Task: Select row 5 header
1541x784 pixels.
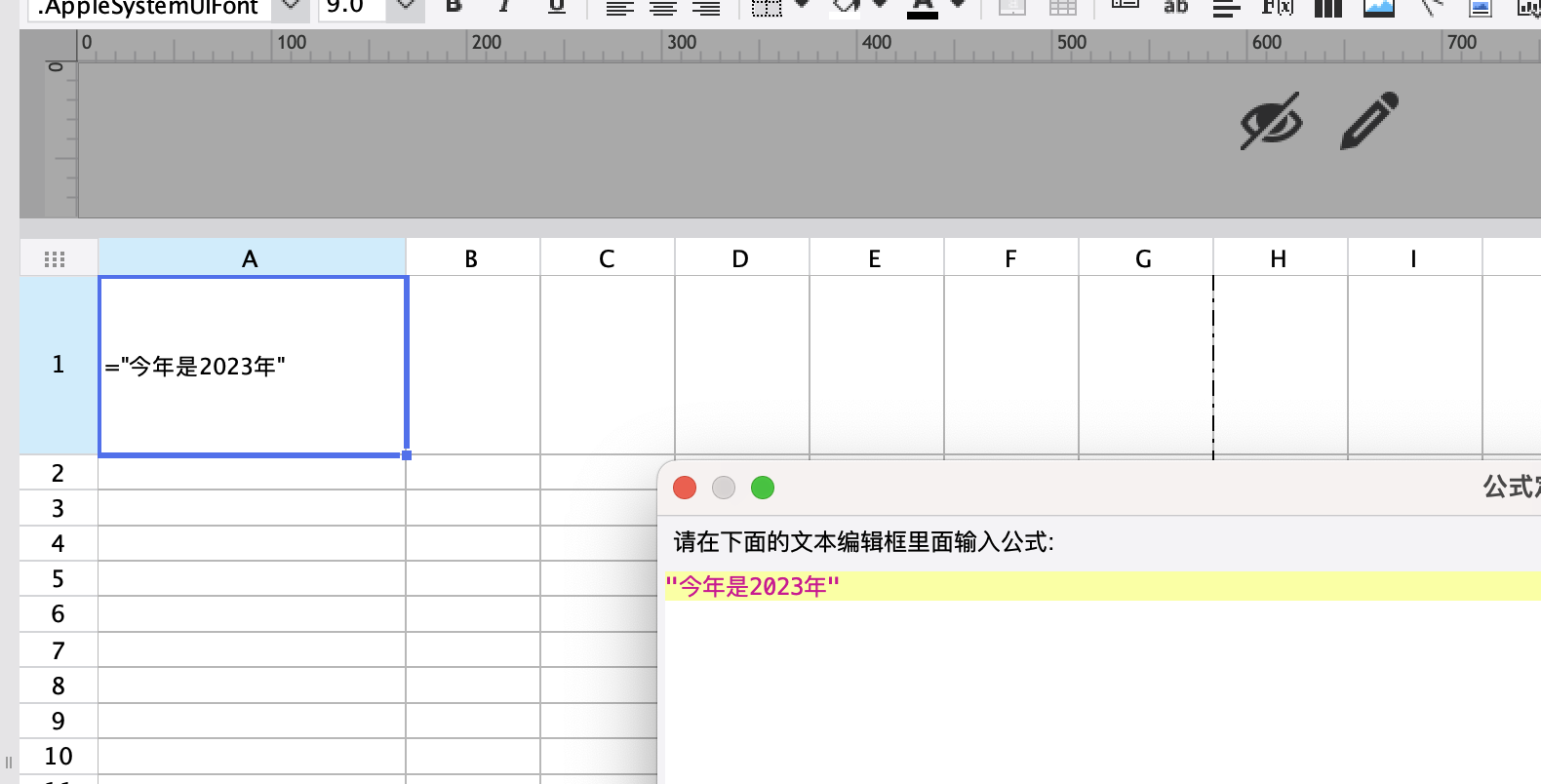Action: pyautogui.click(x=59, y=578)
